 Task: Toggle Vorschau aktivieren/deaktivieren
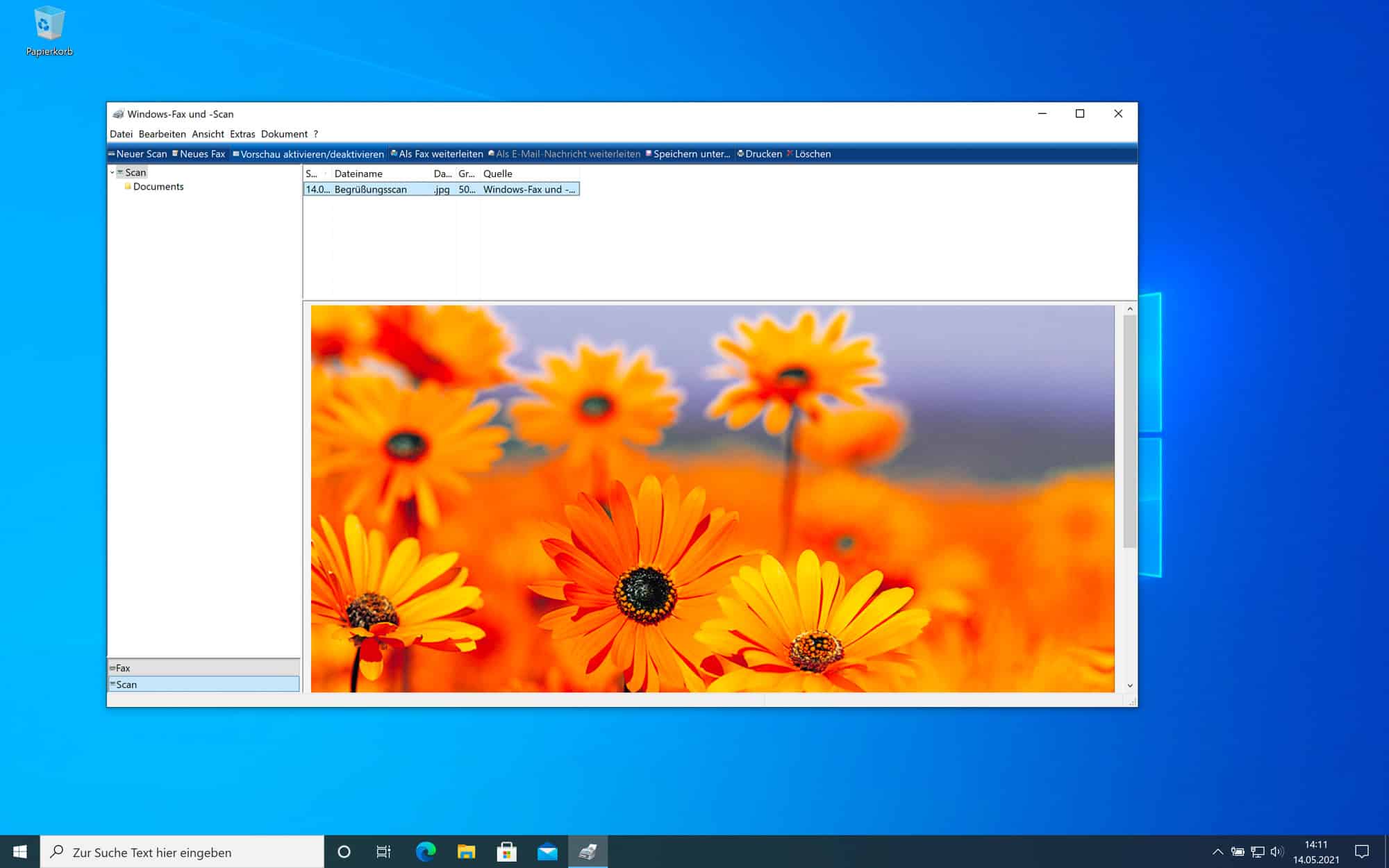pos(308,153)
